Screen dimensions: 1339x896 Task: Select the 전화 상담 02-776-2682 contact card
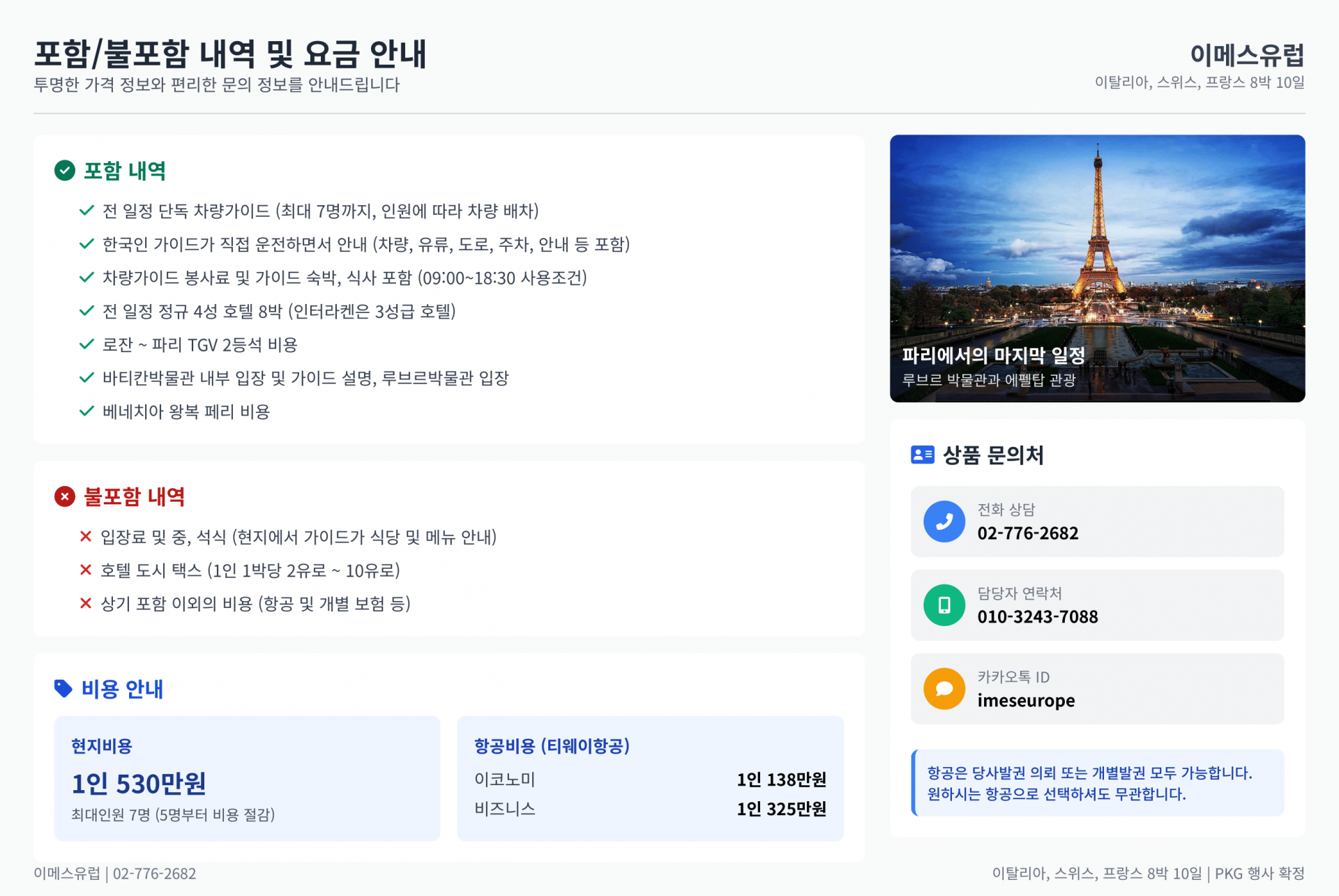(1097, 522)
